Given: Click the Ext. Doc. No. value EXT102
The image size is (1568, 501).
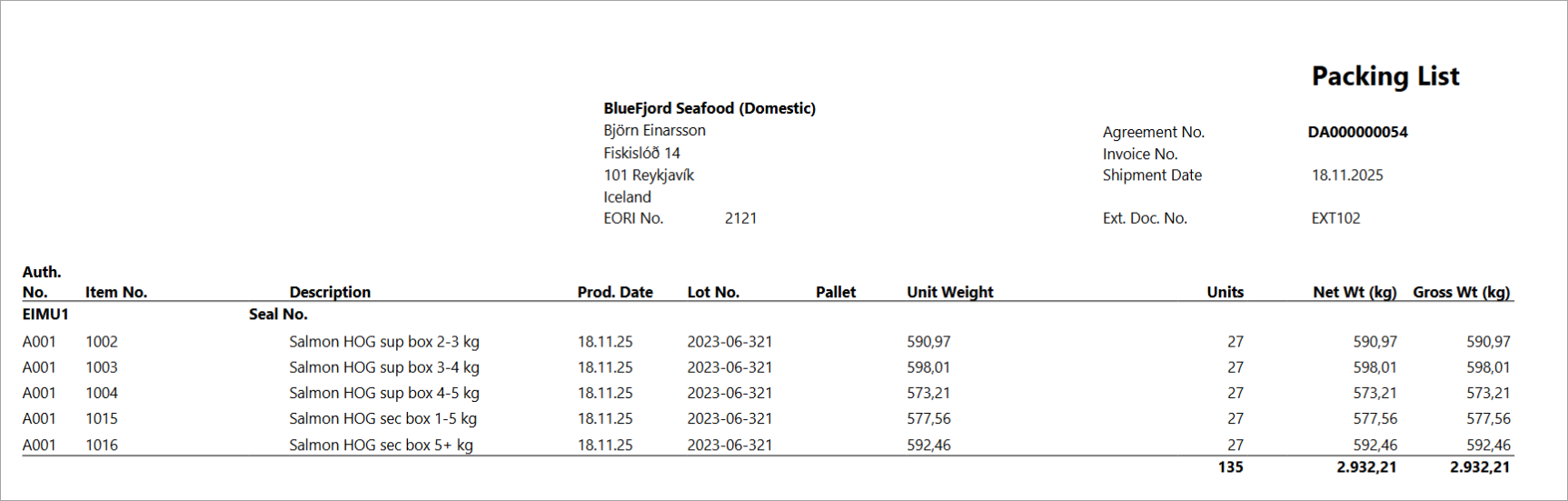Looking at the screenshot, I should [x=1335, y=218].
